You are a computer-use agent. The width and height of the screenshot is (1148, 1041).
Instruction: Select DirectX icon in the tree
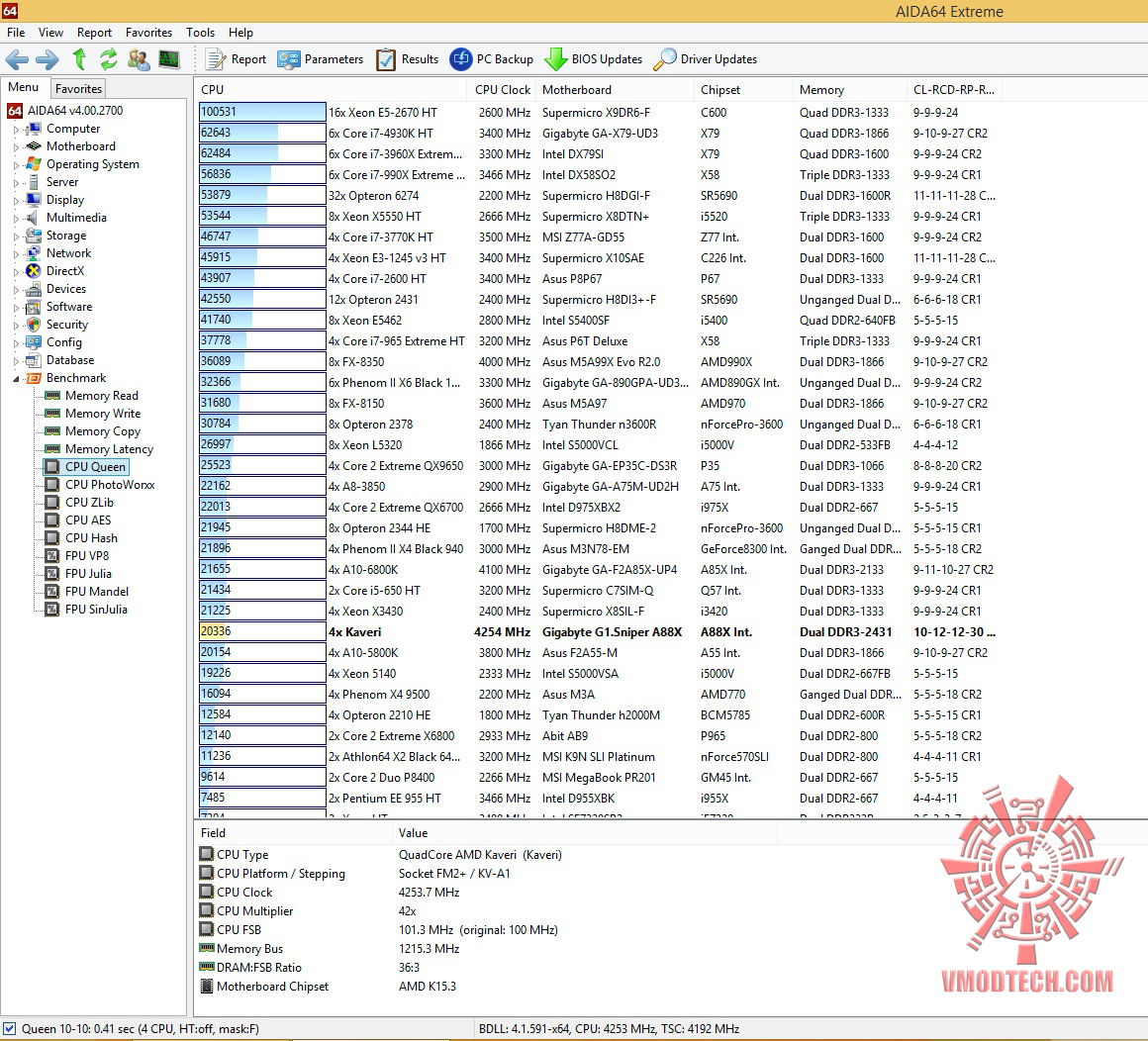pyautogui.click(x=33, y=271)
